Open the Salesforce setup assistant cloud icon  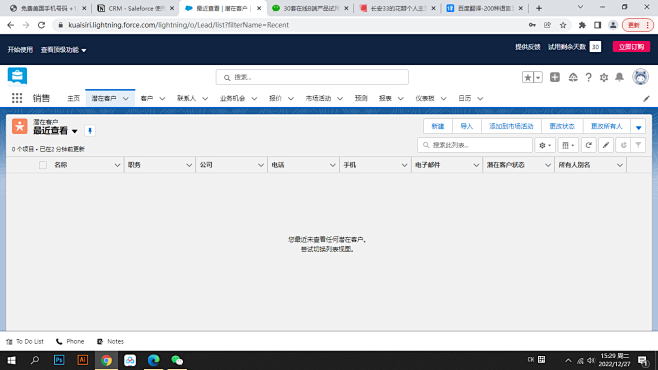[x=573, y=77]
